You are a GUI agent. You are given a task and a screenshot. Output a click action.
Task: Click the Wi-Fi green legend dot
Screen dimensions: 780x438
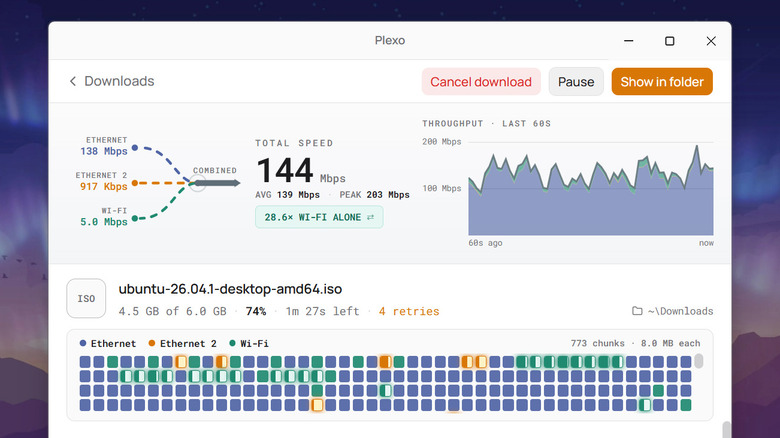pyautogui.click(x=232, y=343)
